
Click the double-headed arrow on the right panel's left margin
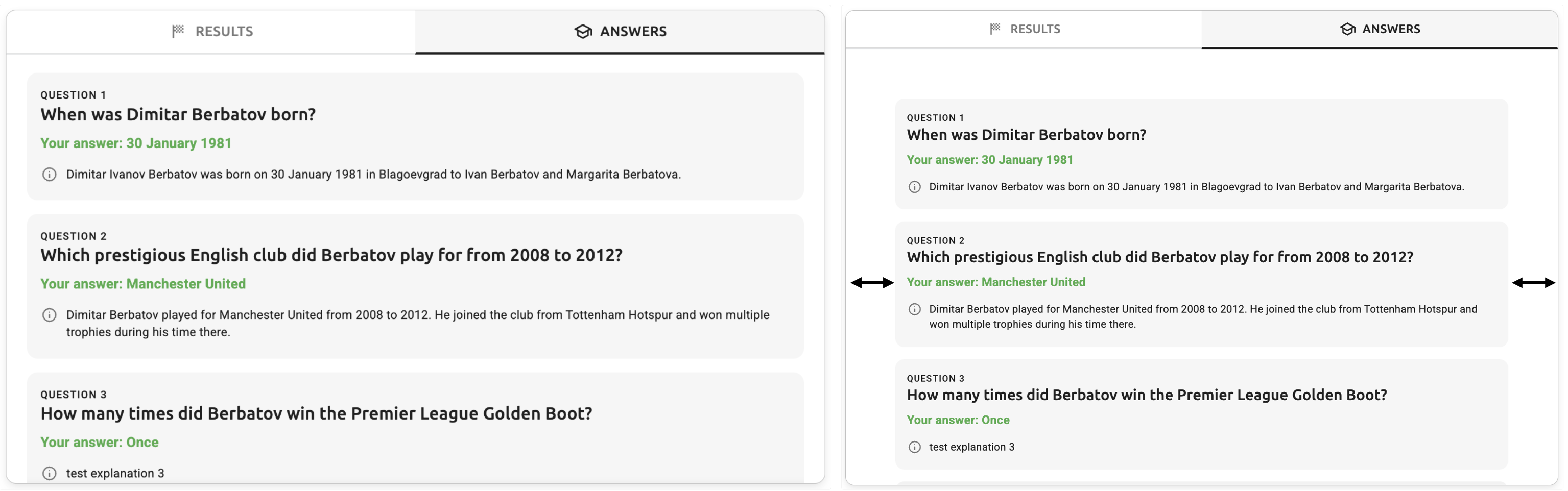pos(872,282)
